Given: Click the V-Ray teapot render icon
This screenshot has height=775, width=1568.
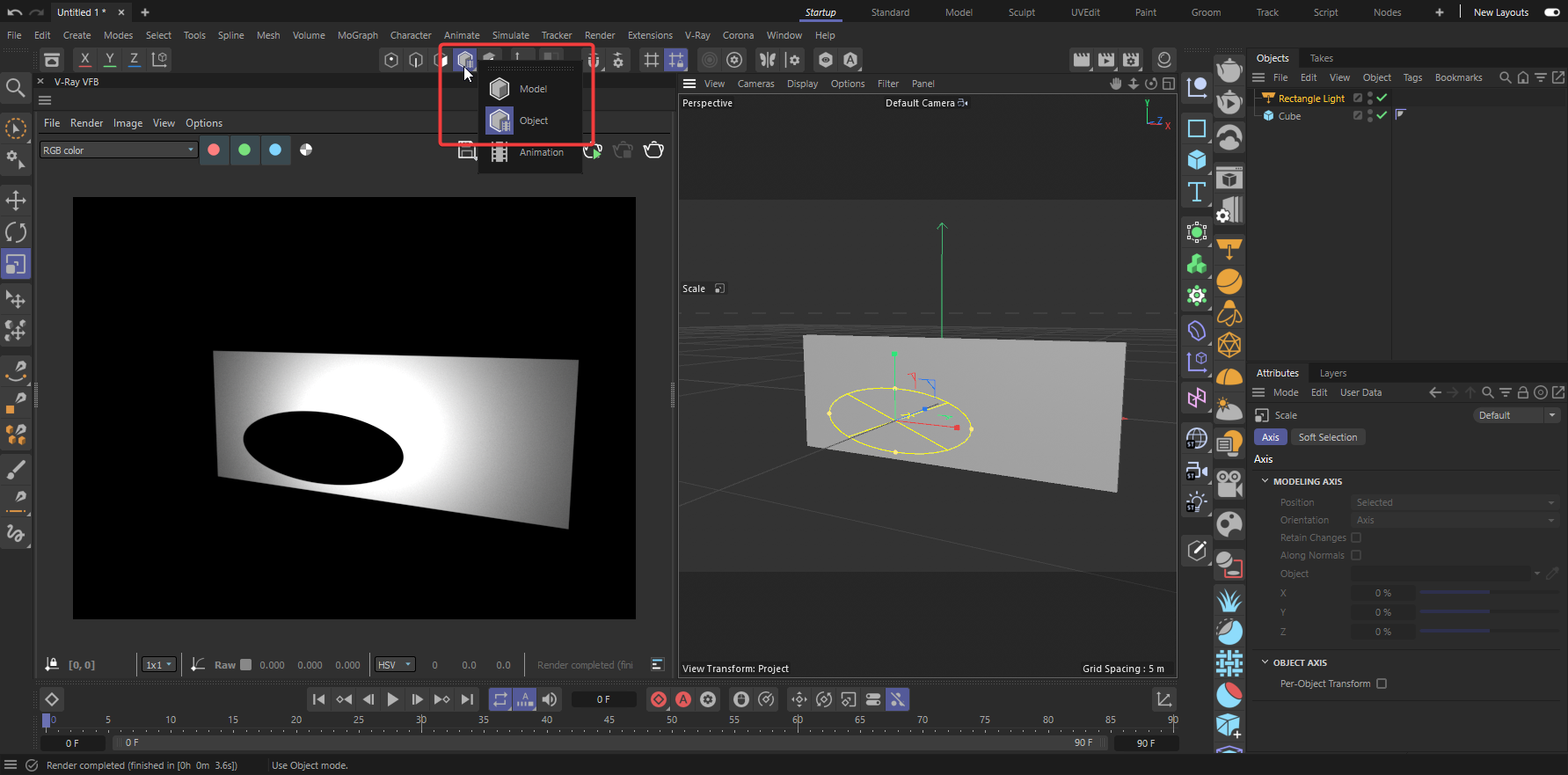Looking at the screenshot, I should point(653,150).
